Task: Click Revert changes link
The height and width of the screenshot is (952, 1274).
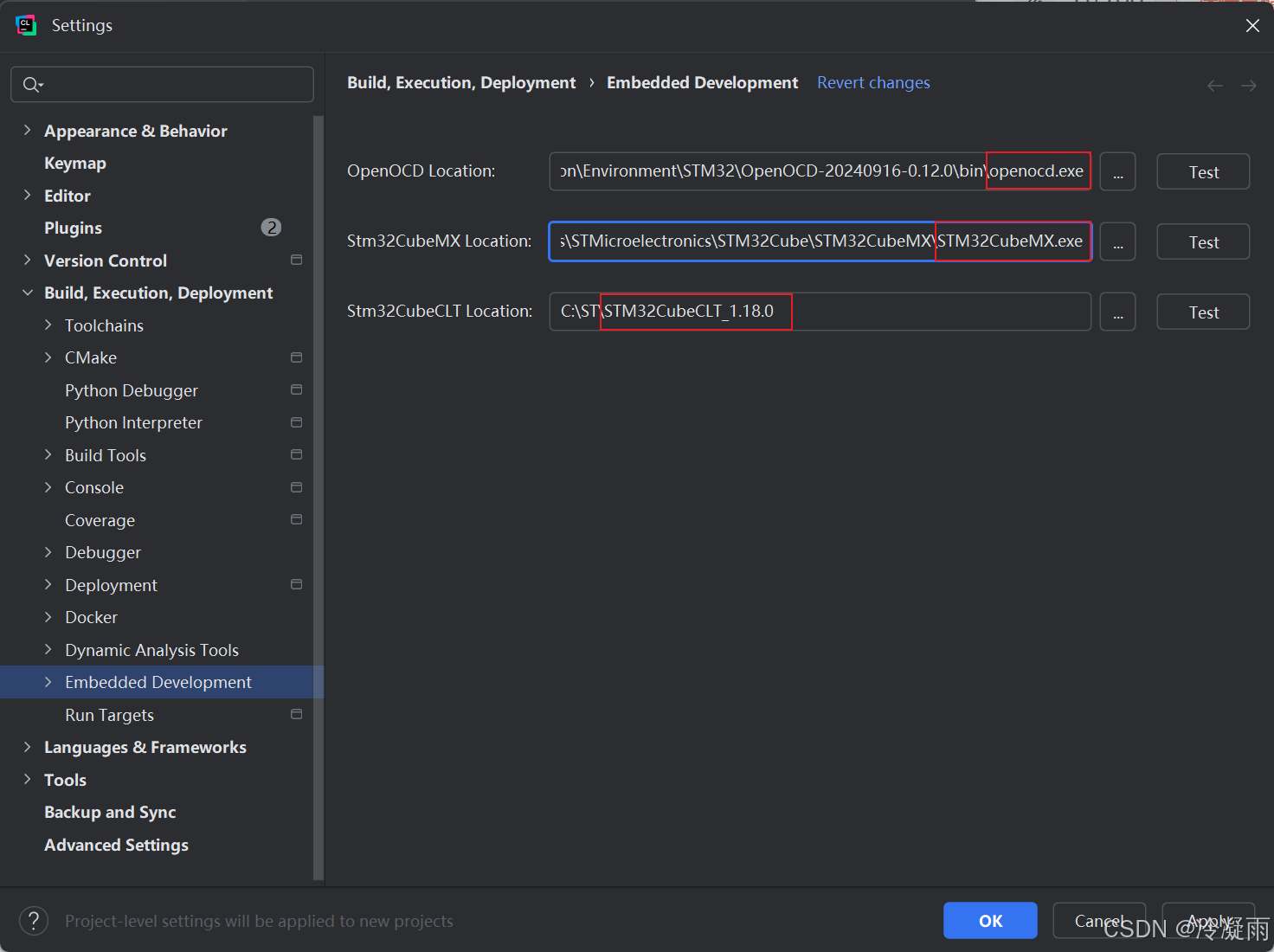Action: pyautogui.click(x=873, y=82)
